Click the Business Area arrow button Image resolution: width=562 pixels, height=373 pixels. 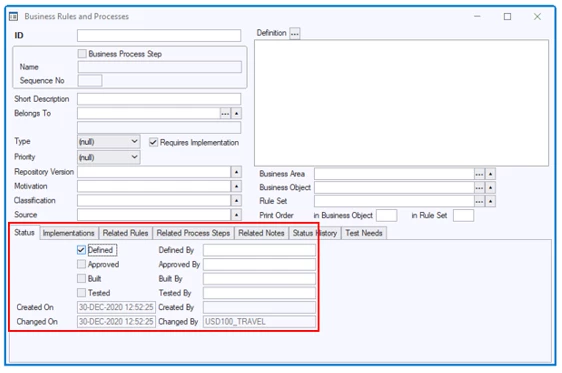[490, 174]
